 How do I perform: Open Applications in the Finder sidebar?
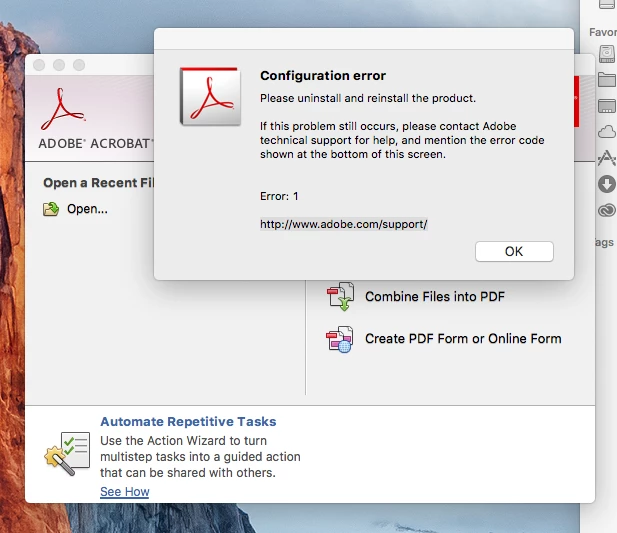coord(607,158)
